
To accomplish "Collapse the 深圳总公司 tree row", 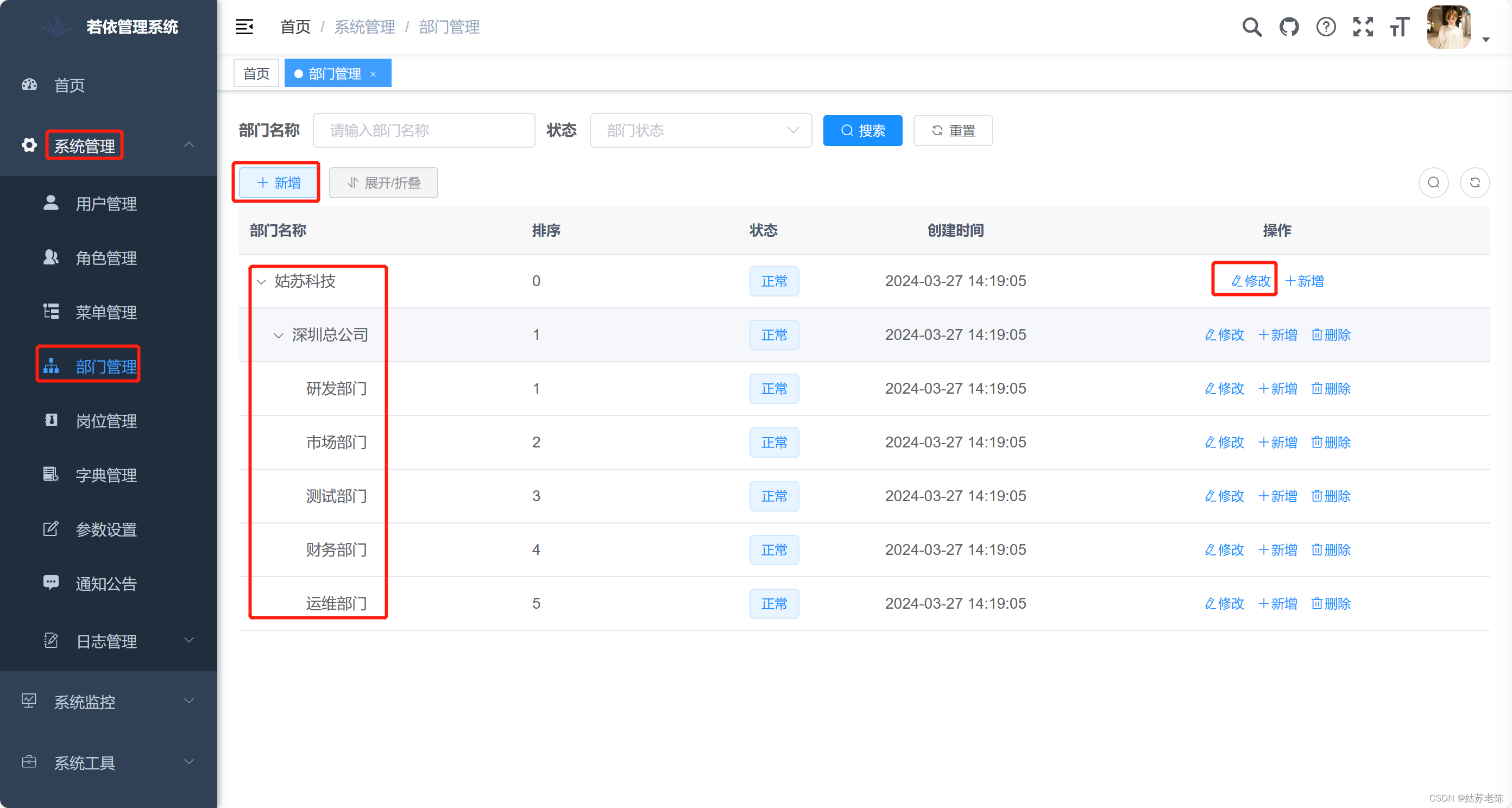I will (279, 336).
